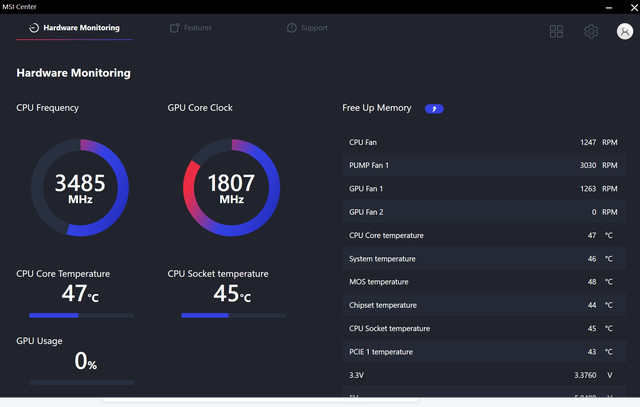640x407 pixels.
Task: Open settings with the gear icon
Action: click(x=591, y=31)
